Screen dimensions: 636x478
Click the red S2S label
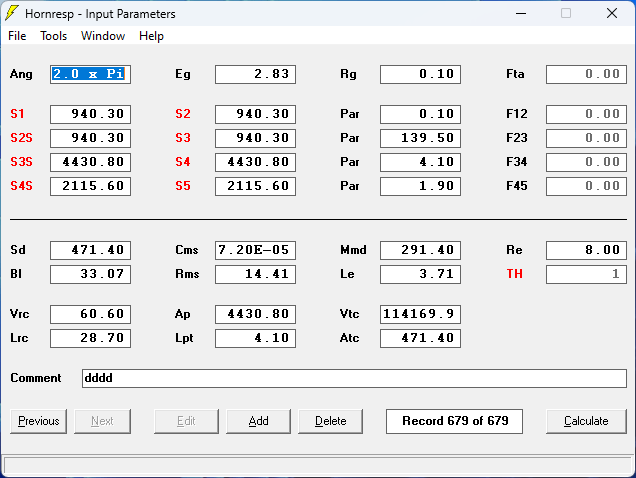coord(21,138)
